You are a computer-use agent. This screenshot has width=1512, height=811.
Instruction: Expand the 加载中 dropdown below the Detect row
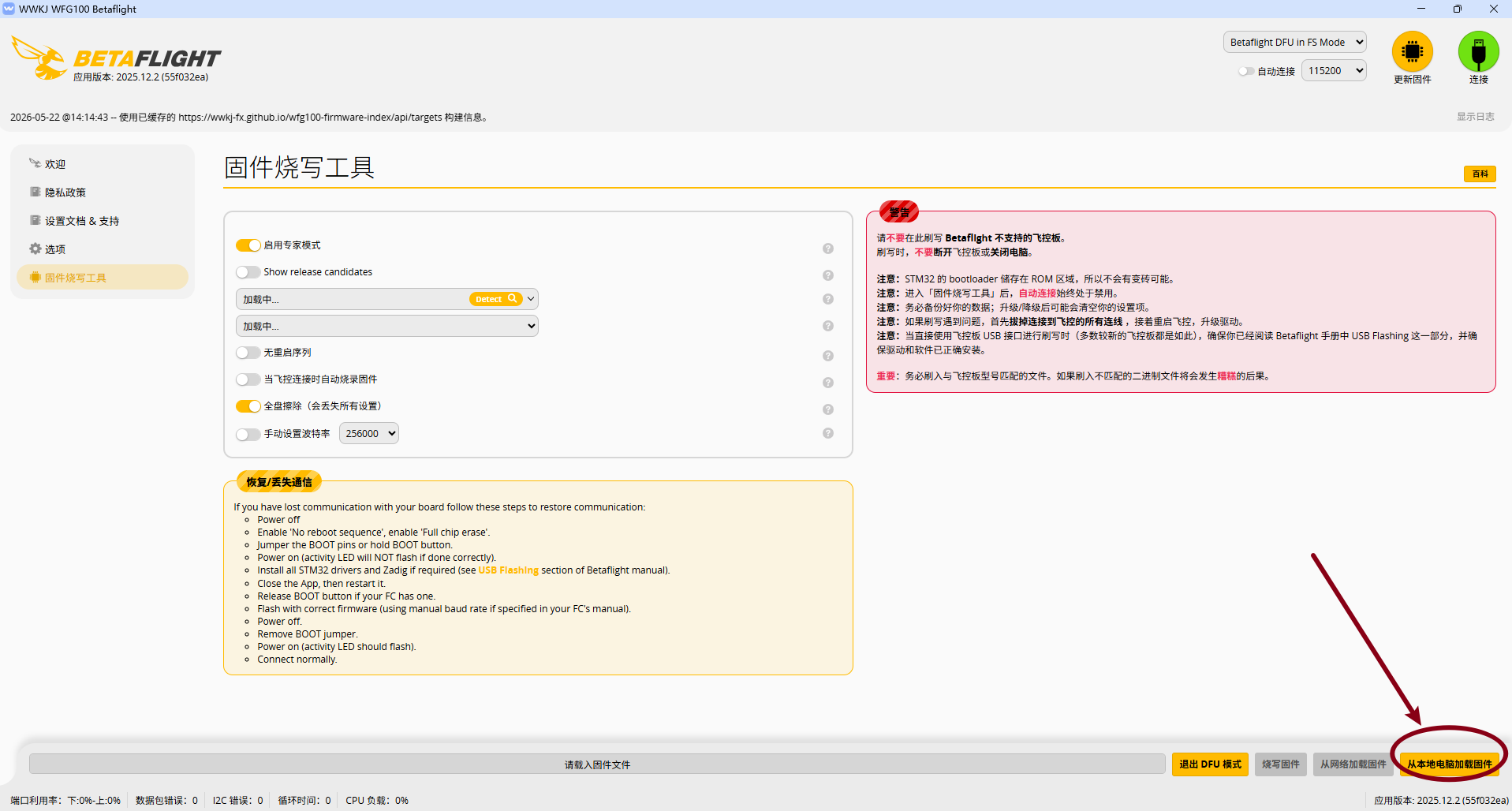[x=387, y=326]
